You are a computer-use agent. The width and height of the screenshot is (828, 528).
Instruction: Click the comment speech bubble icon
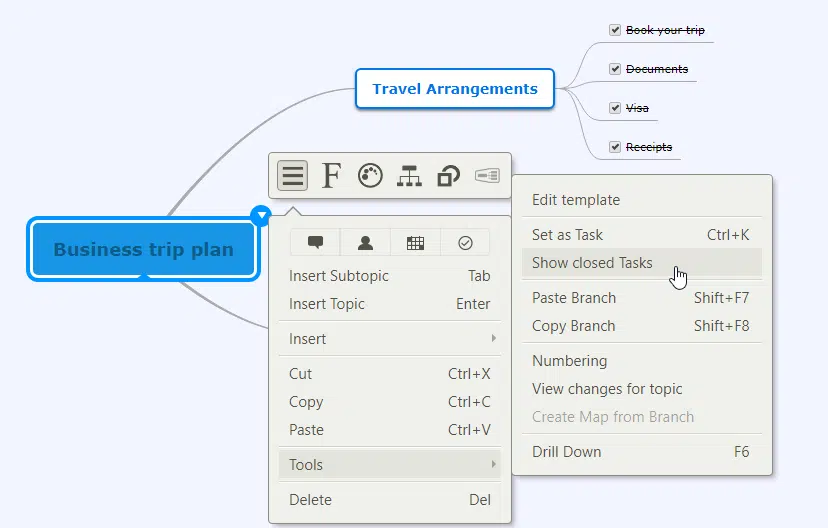[x=315, y=242]
